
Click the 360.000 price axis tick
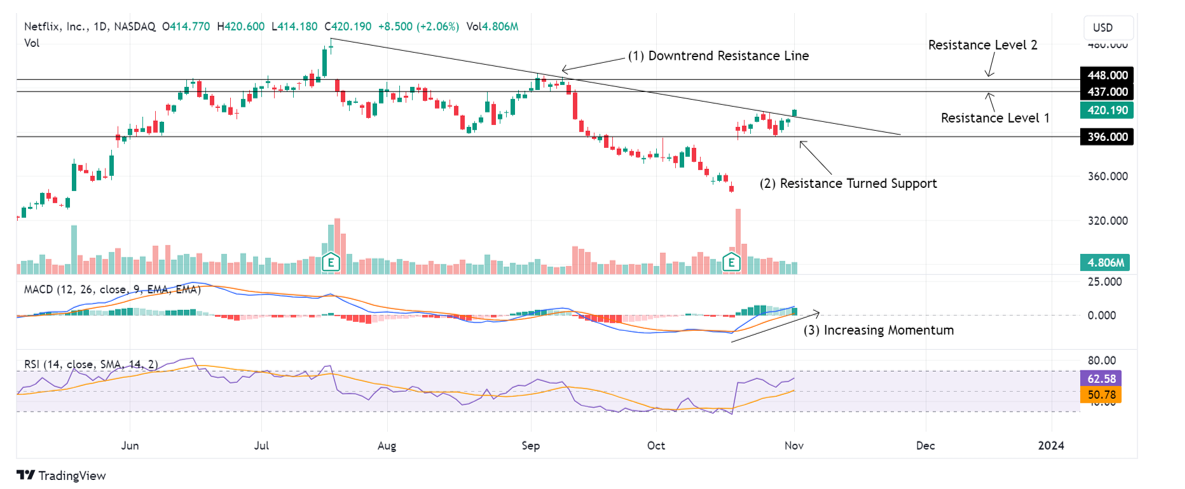[x=1109, y=176]
